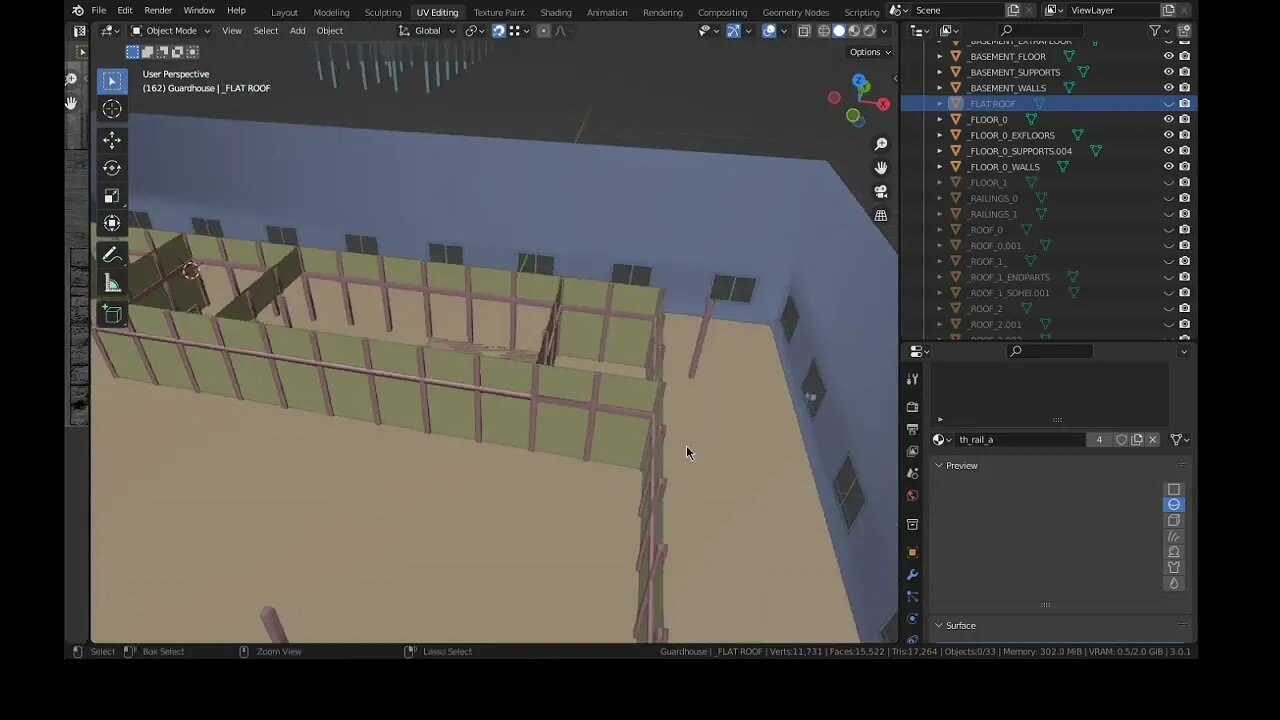Click the viewport pan hand icon
Screen dimensions: 1280x720
[x=881, y=168]
